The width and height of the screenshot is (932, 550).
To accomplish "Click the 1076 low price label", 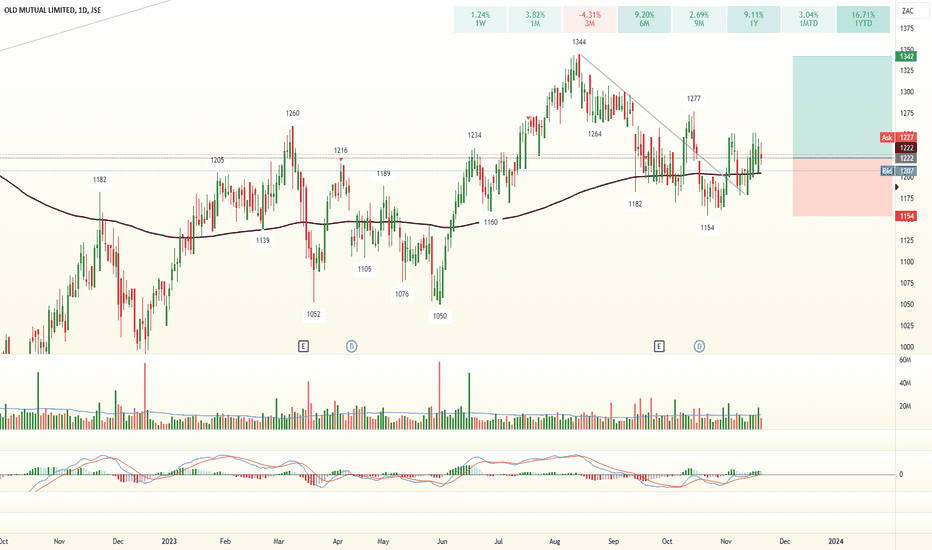I will [x=402, y=294].
